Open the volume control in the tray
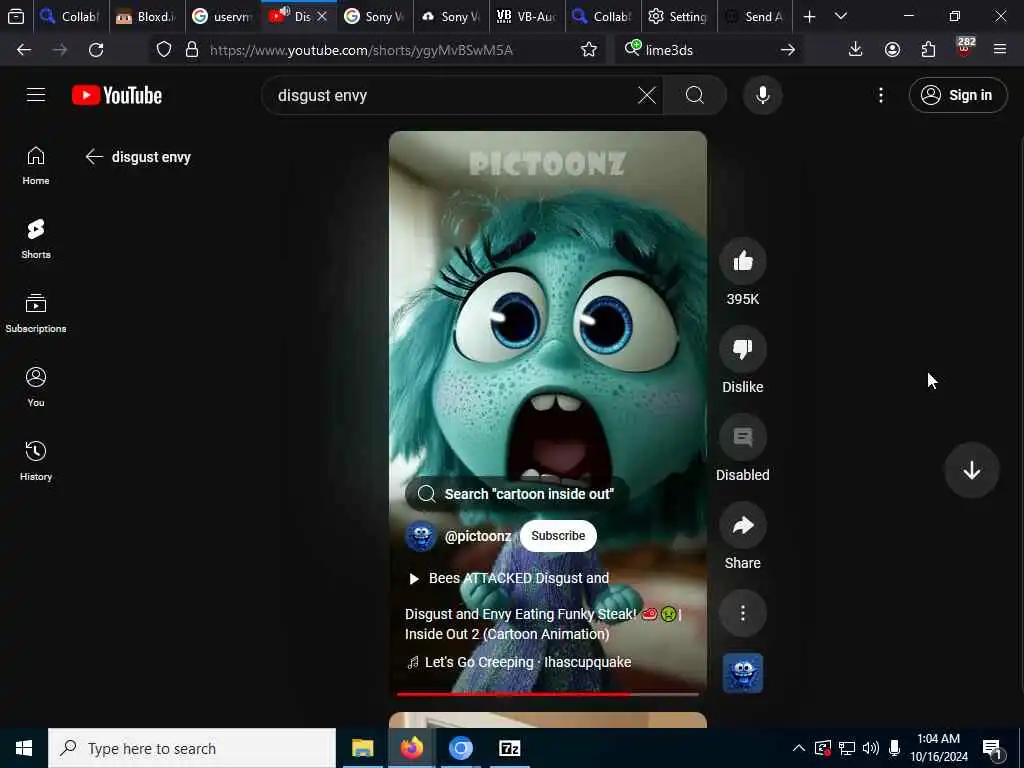The width and height of the screenshot is (1024, 768). click(870, 748)
